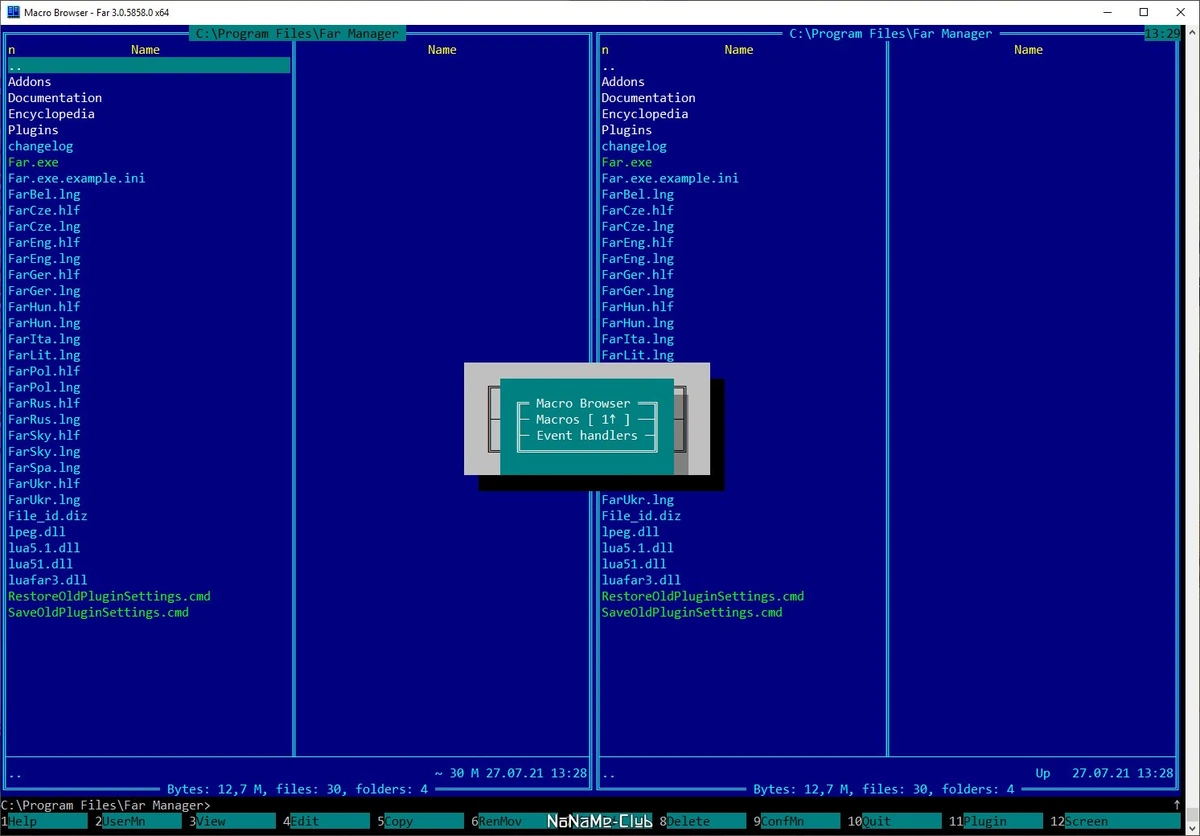Click the right panel path title
Screen dimensions: 1200x836
pyautogui.click(x=891, y=33)
